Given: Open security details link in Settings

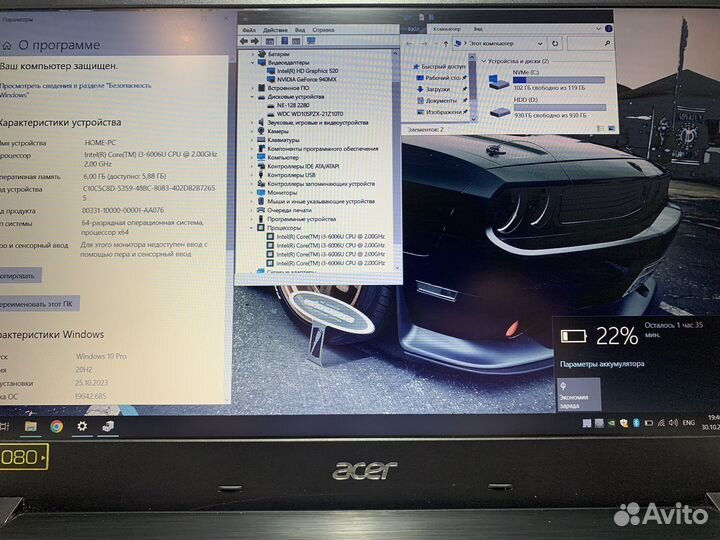Looking at the screenshot, I should click(75, 90).
